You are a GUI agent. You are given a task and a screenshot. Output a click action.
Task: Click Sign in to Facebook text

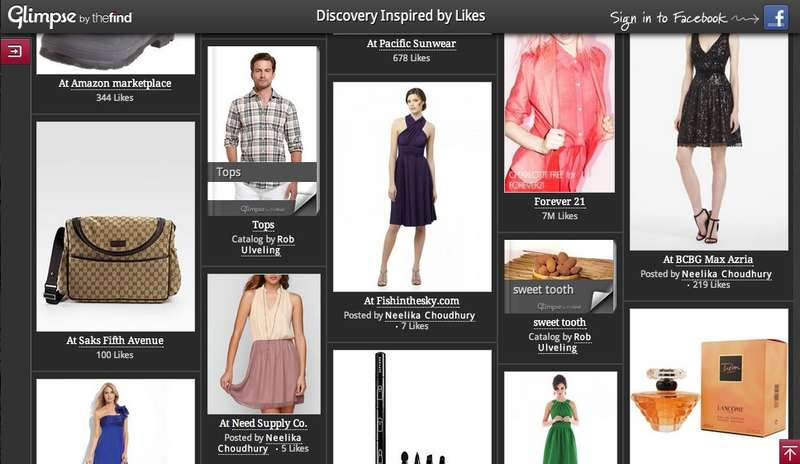(x=668, y=19)
